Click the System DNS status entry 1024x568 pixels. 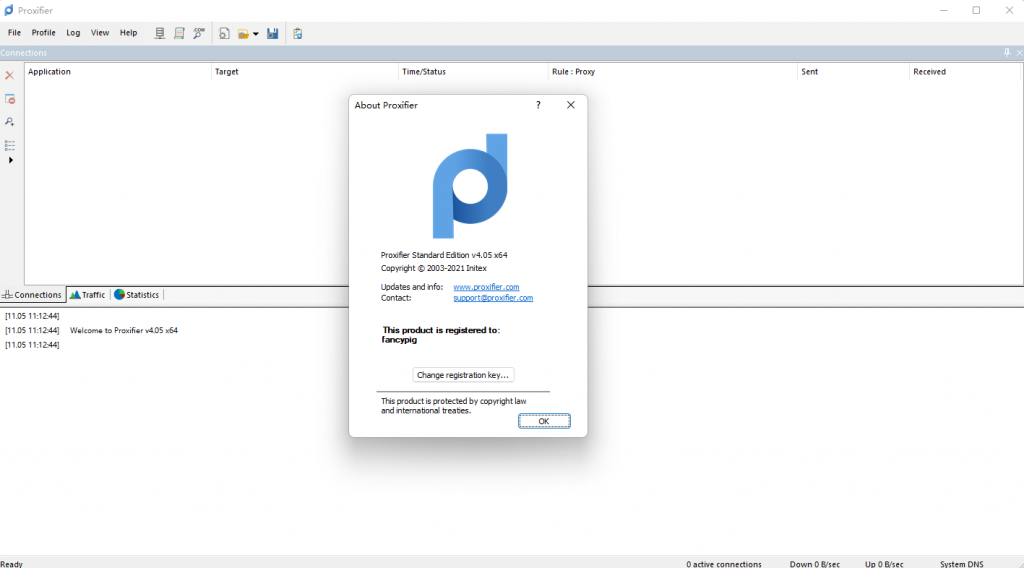961,564
